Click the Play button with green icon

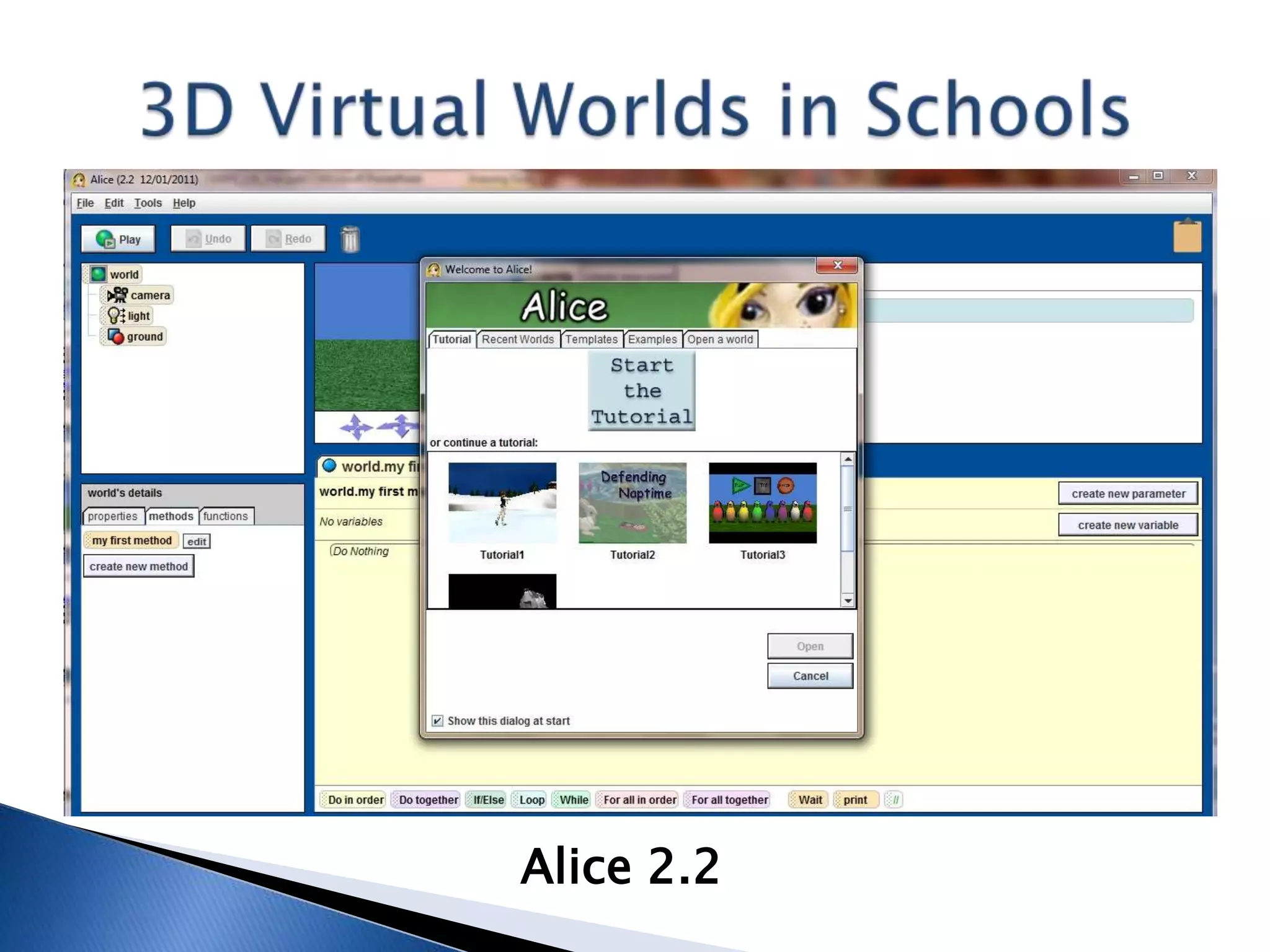pos(118,239)
